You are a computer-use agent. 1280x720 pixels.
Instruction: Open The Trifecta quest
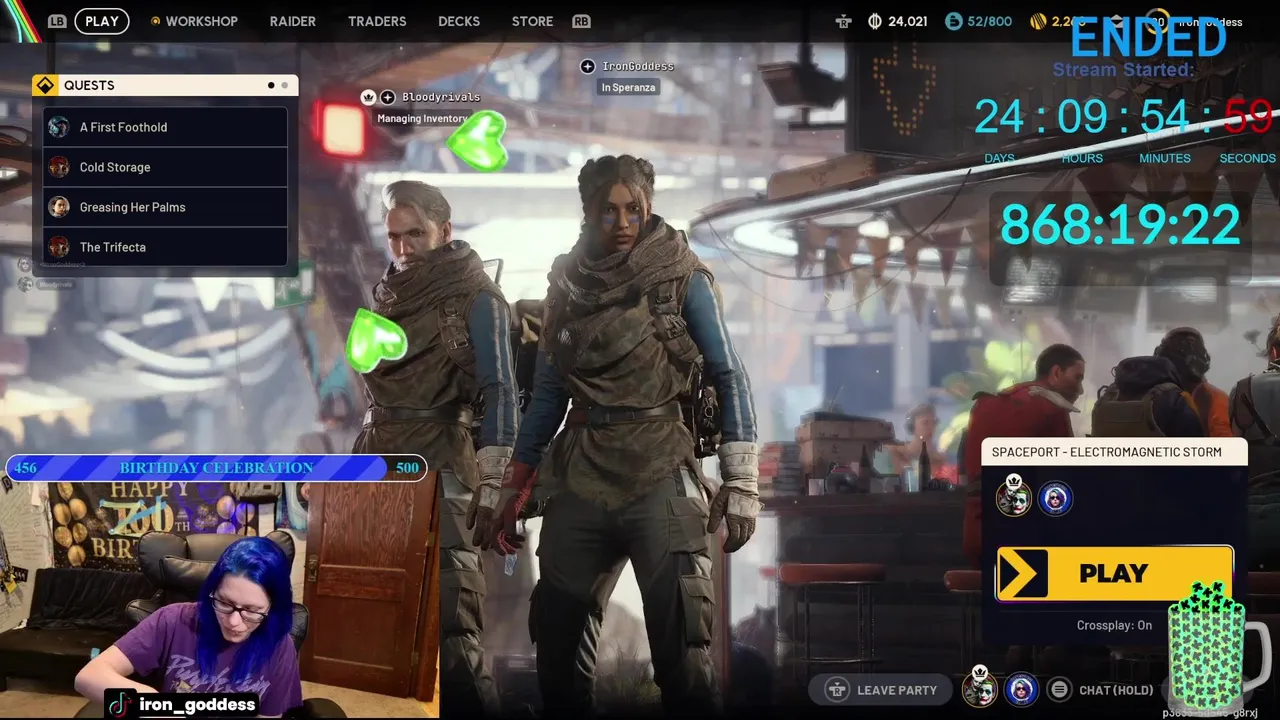[165, 247]
